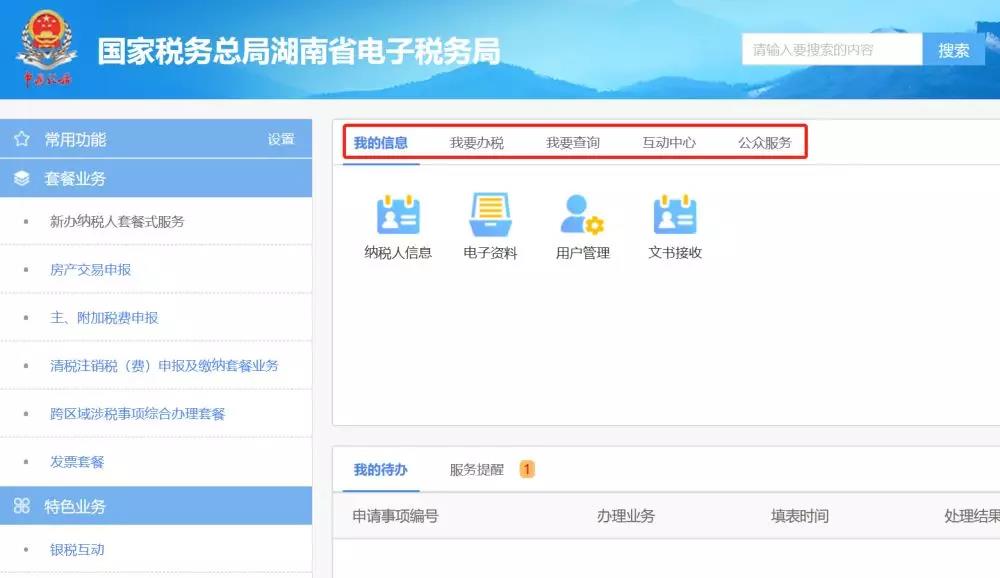The image size is (1000, 578).
Task: Click the tax bureau emblem logo
Action: (x=45, y=48)
